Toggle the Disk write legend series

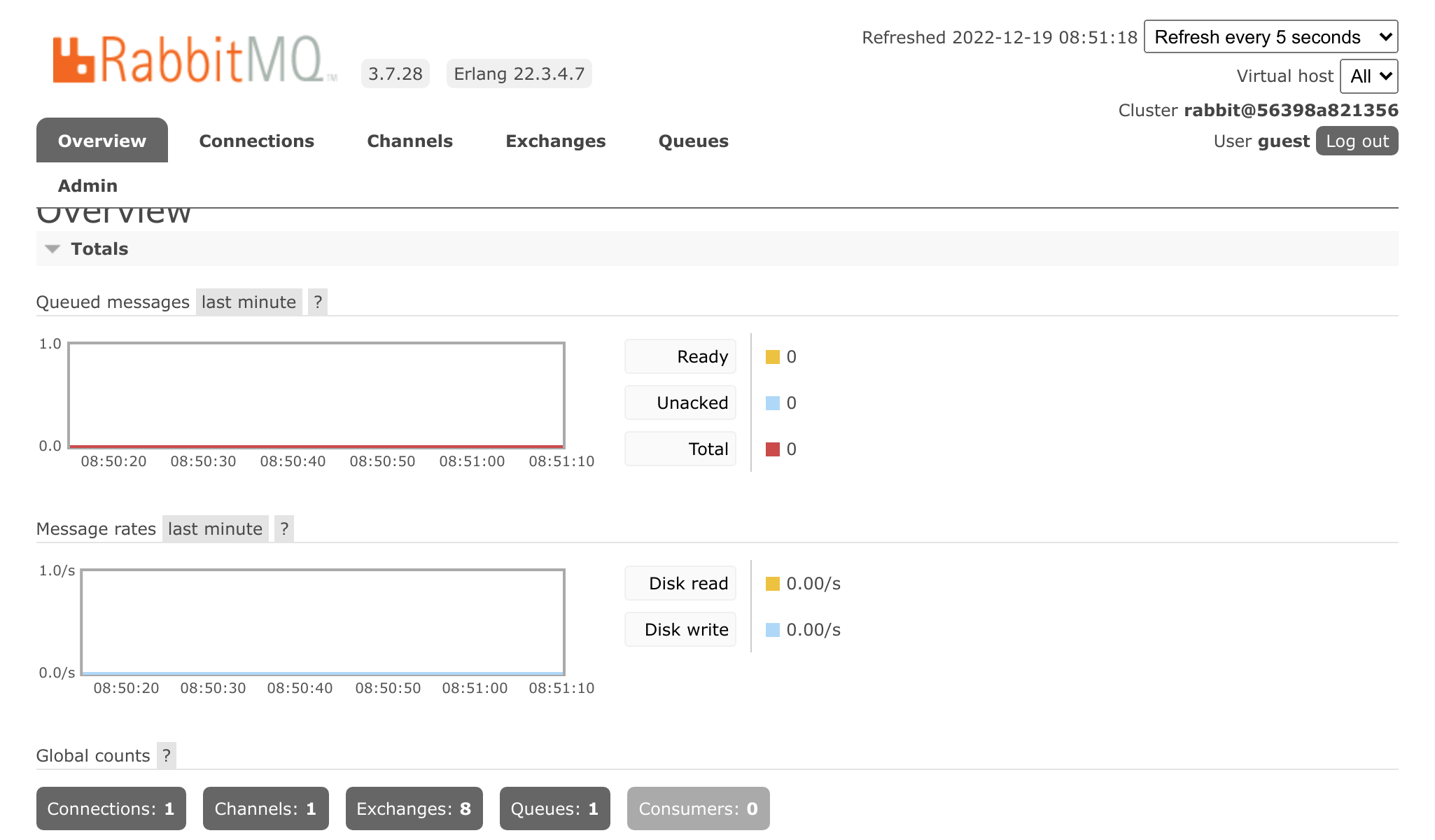680,629
